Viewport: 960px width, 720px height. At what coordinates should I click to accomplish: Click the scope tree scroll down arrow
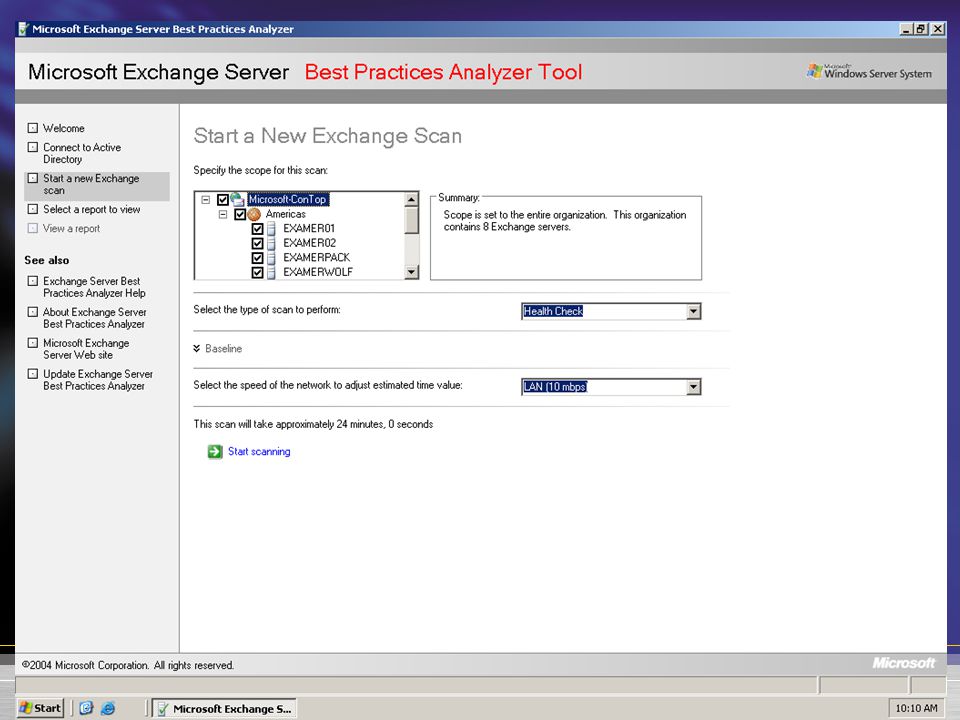pyautogui.click(x=411, y=272)
